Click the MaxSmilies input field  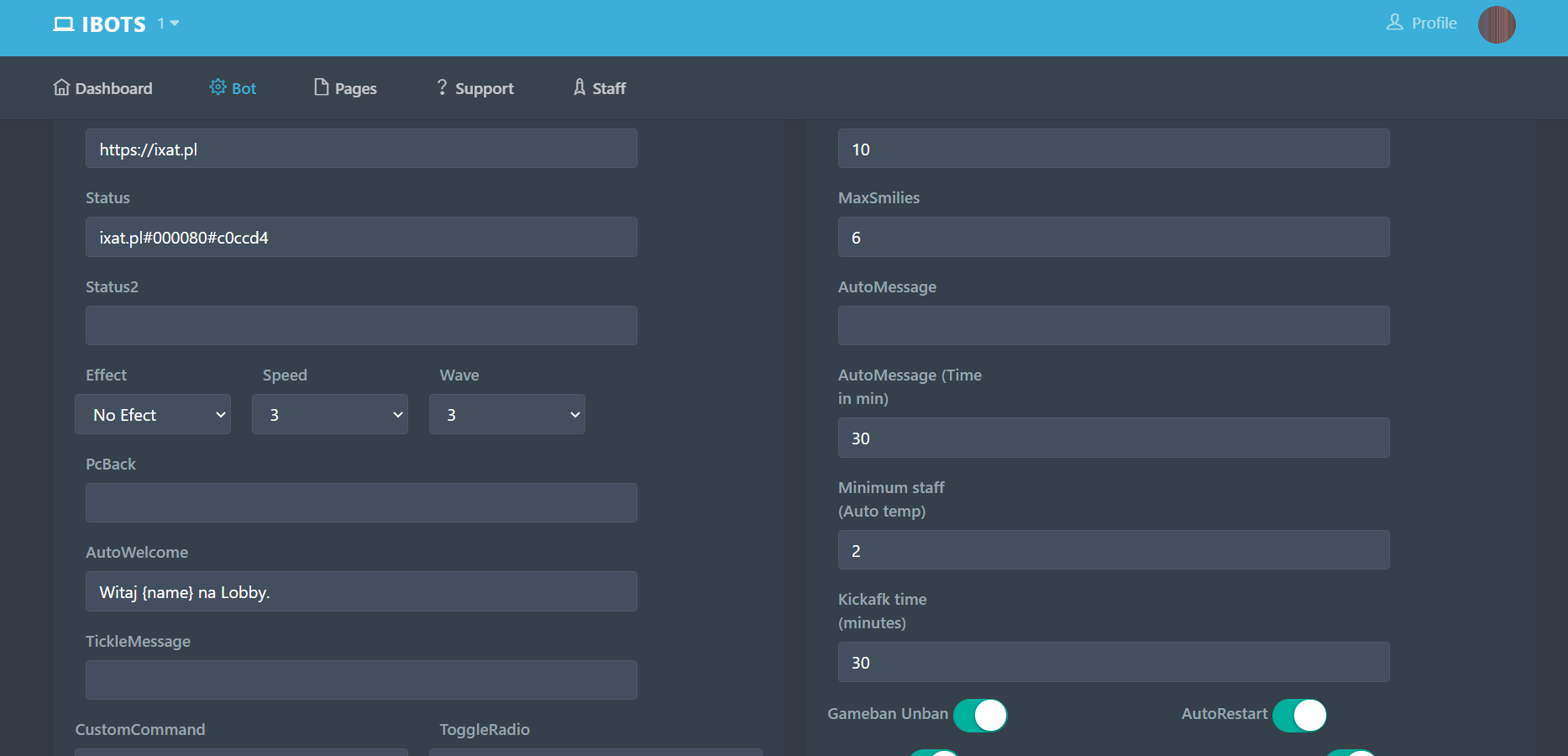(x=1114, y=238)
